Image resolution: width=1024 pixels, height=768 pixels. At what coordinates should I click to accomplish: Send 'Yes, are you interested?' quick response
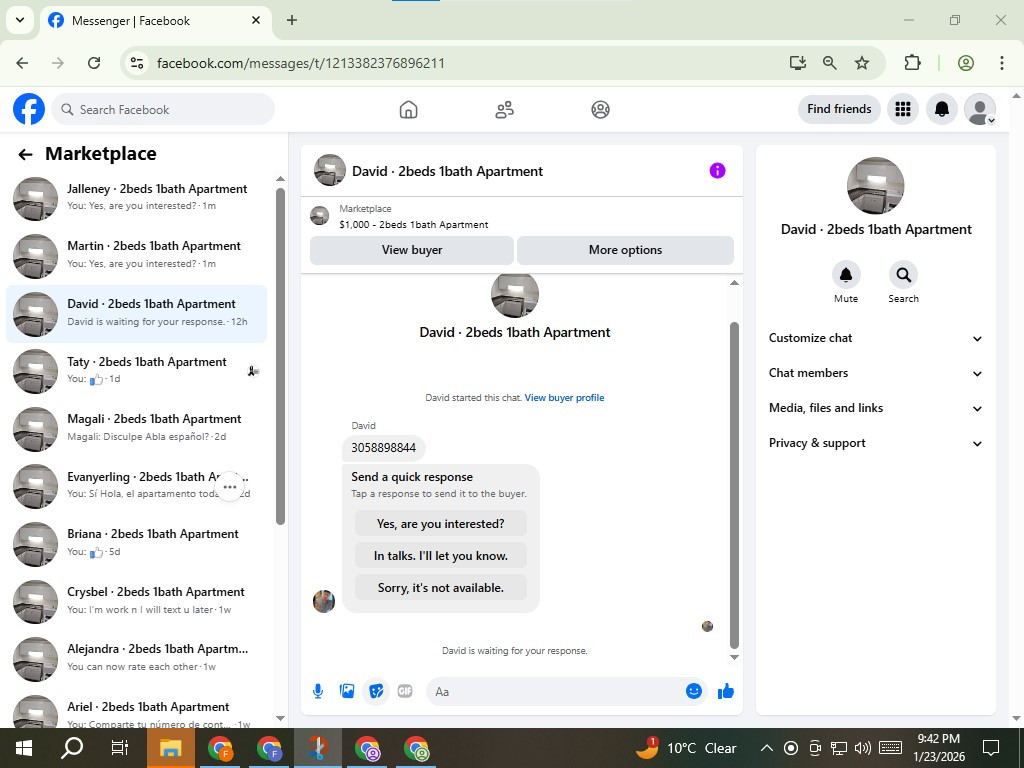tap(441, 524)
